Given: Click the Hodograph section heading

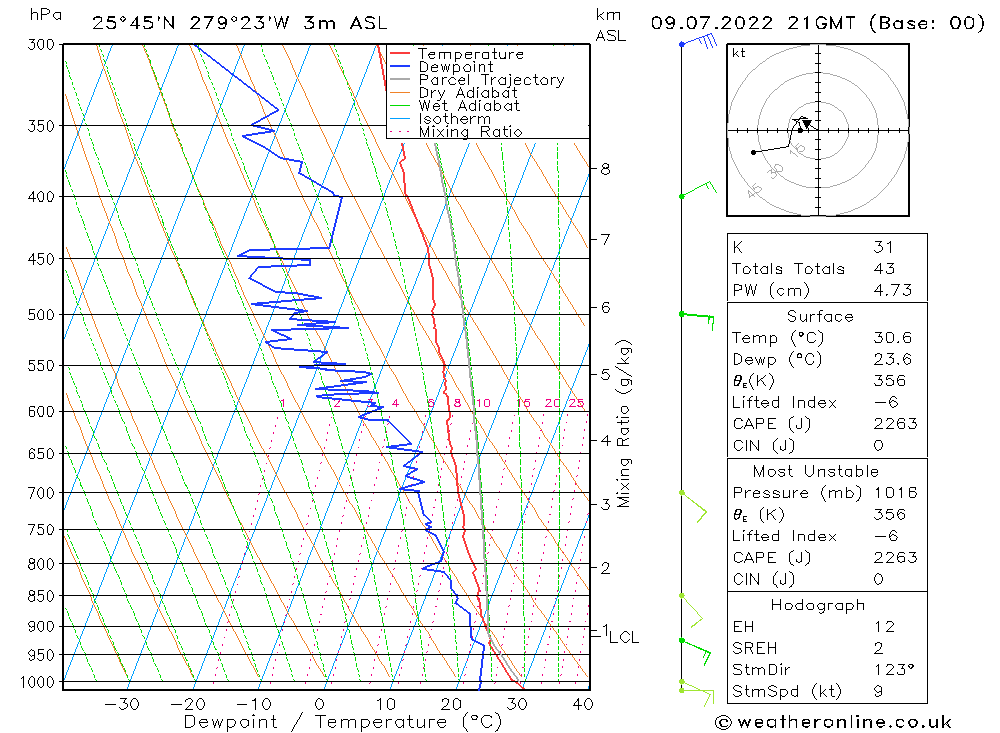Looking at the screenshot, I should (818, 605).
